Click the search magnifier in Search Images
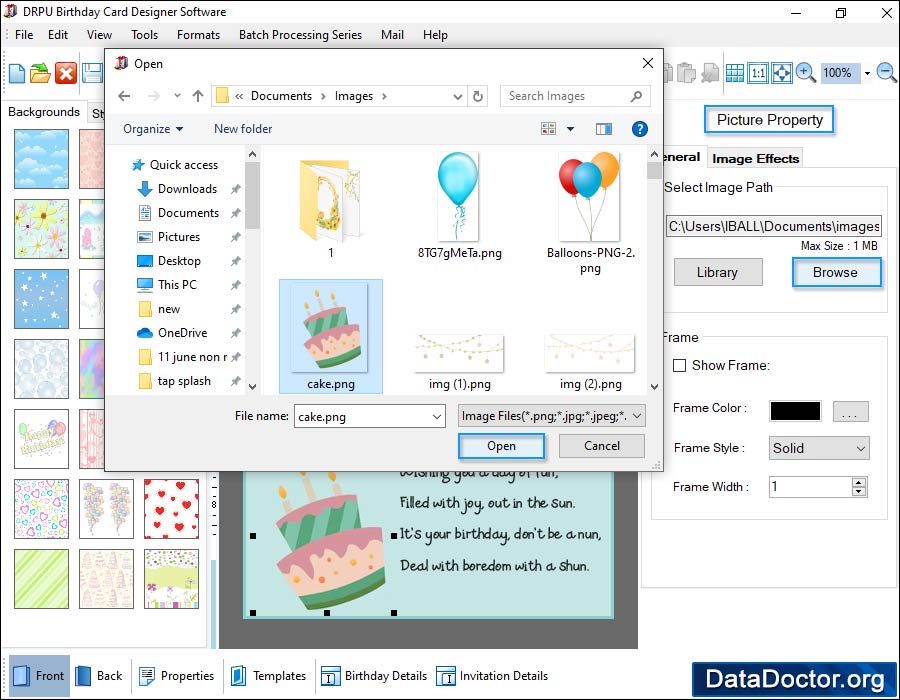The image size is (900, 700). click(x=636, y=96)
